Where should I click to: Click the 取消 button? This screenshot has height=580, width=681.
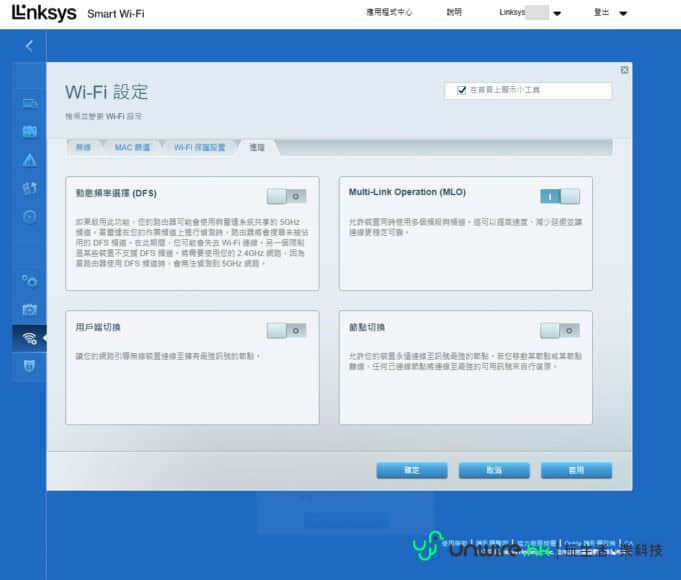pyautogui.click(x=494, y=469)
